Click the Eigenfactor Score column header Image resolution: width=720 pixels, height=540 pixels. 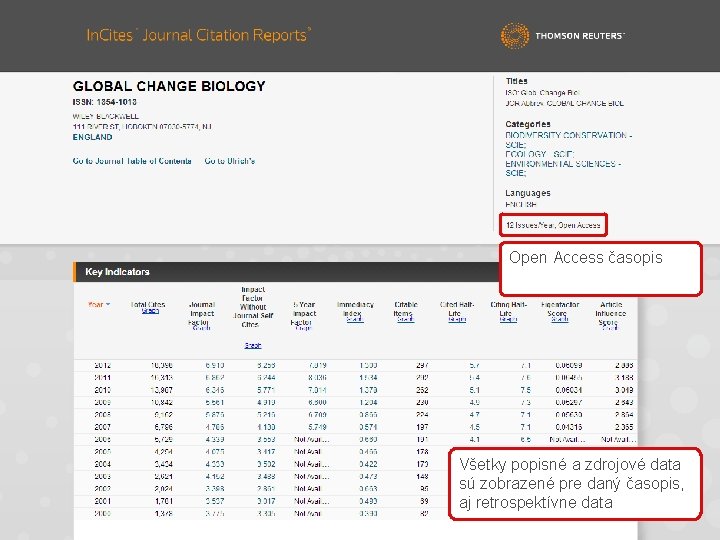tap(560, 309)
